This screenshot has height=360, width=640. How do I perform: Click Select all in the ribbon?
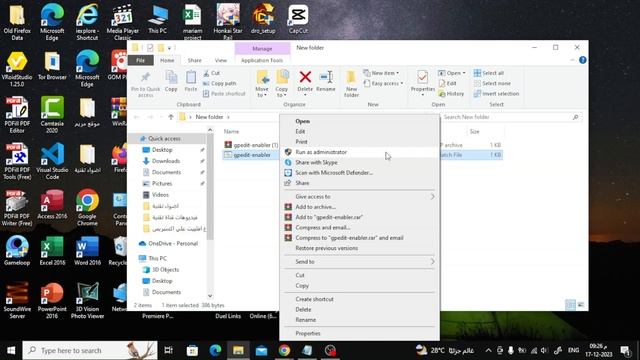pyautogui.click(x=489, y=73)
